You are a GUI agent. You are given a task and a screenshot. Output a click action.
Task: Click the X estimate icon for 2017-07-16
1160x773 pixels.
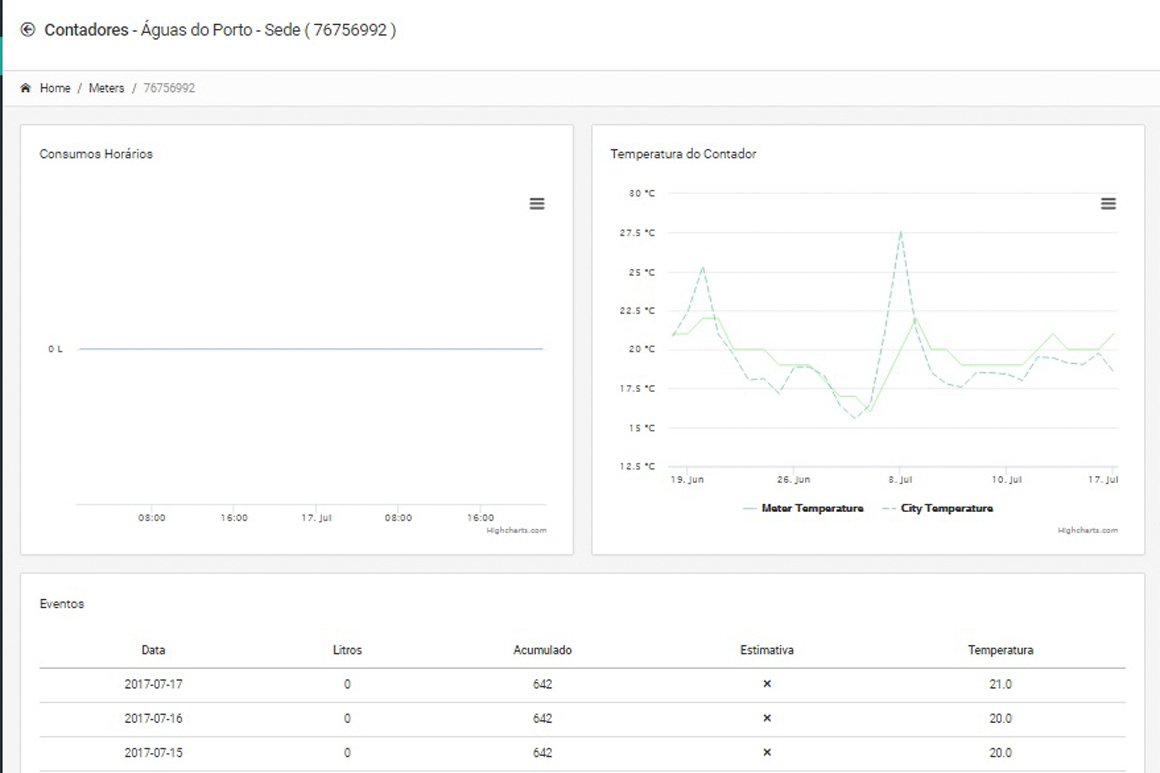(x=767, y=719)
